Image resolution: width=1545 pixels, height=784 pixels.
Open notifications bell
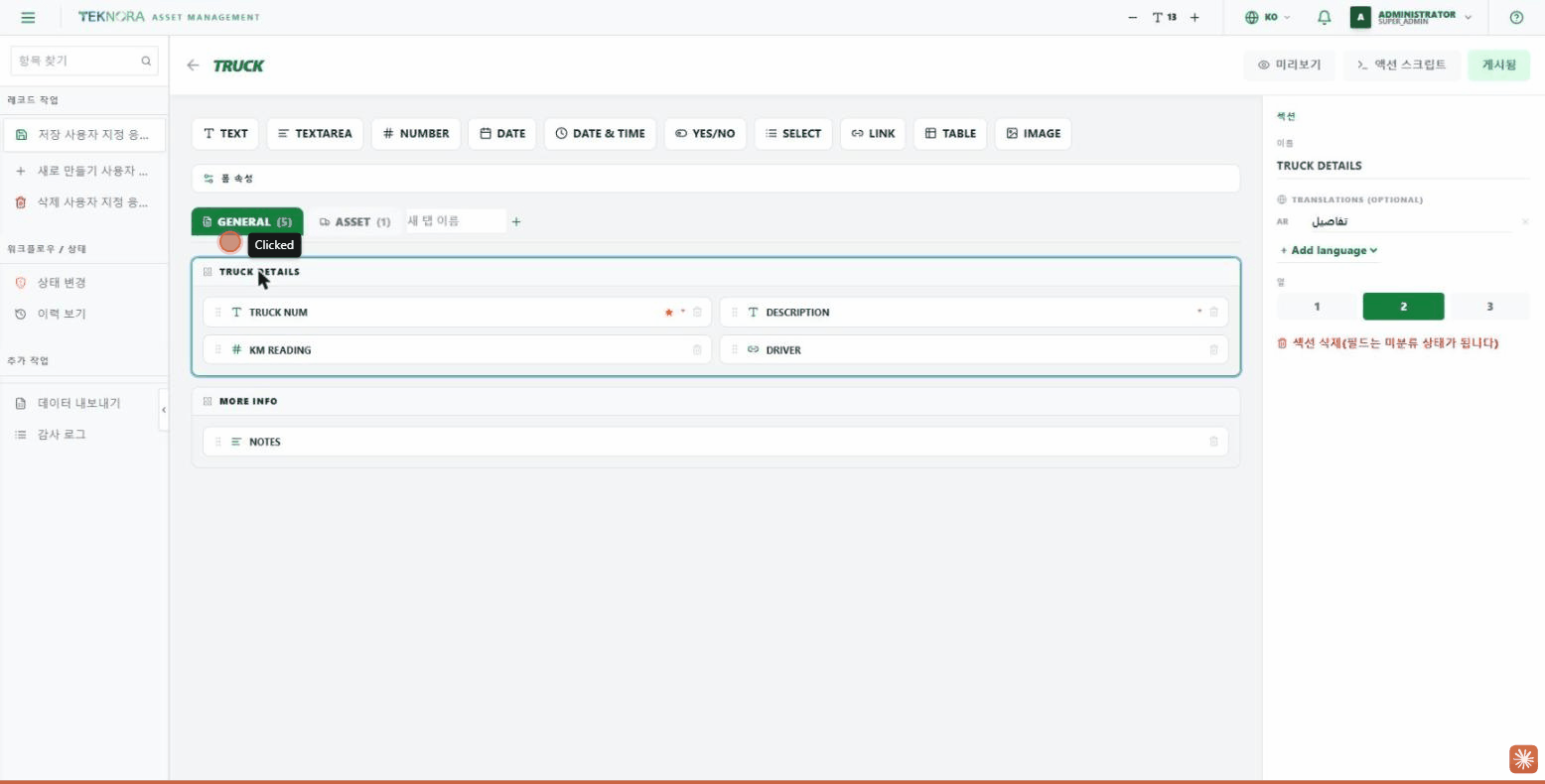1324,17
